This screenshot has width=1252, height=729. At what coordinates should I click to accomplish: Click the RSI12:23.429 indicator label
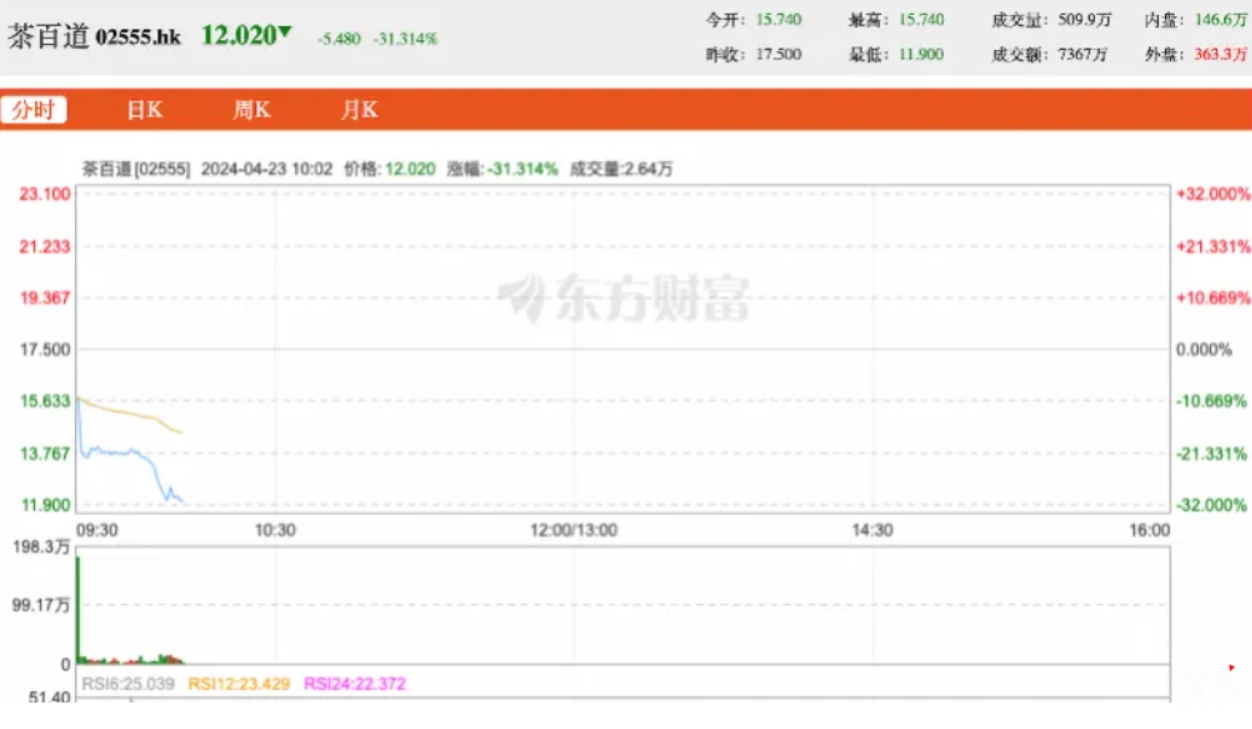[239, 684]
